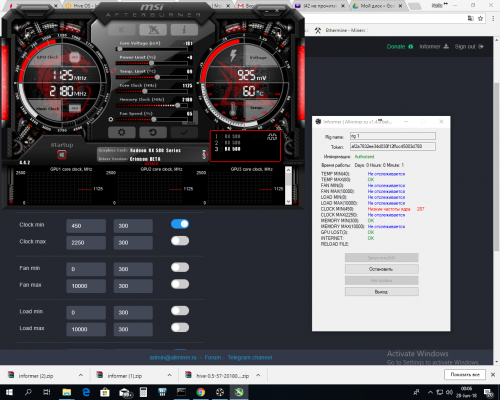Screen dimensions: 500x400
Task: Open Windows Start menu
Action: [9, 392]
